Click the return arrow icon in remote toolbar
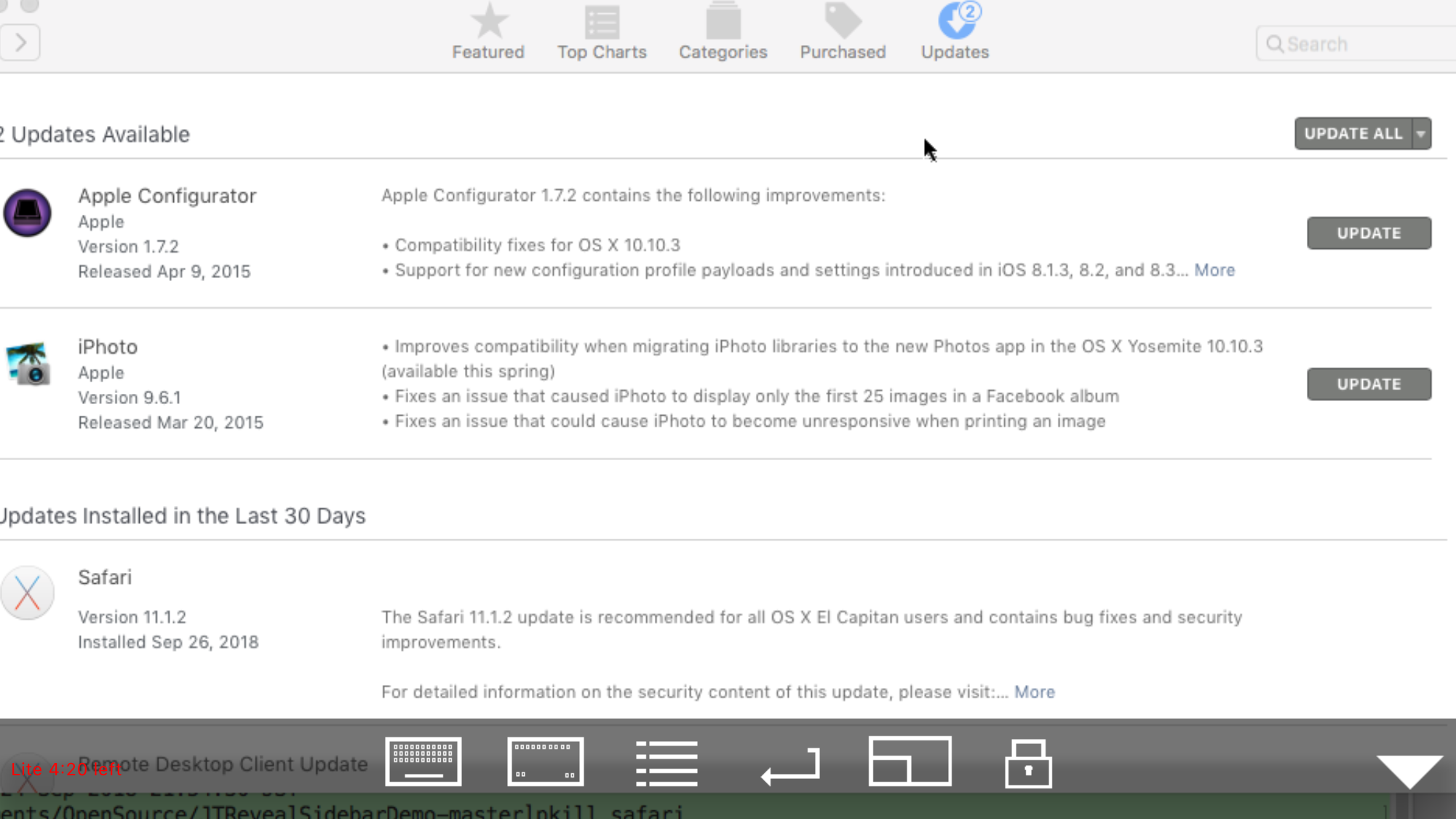 791,767
